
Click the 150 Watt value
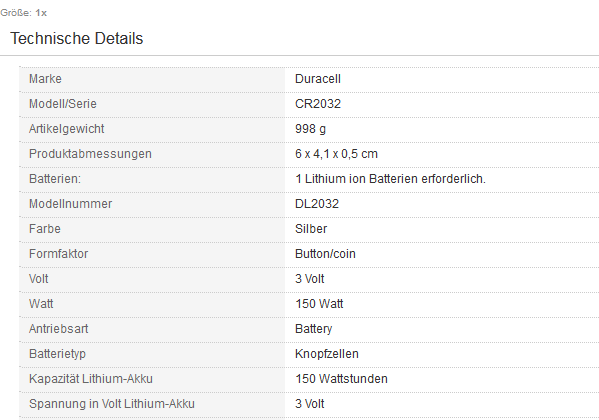[x=319, y=304]
